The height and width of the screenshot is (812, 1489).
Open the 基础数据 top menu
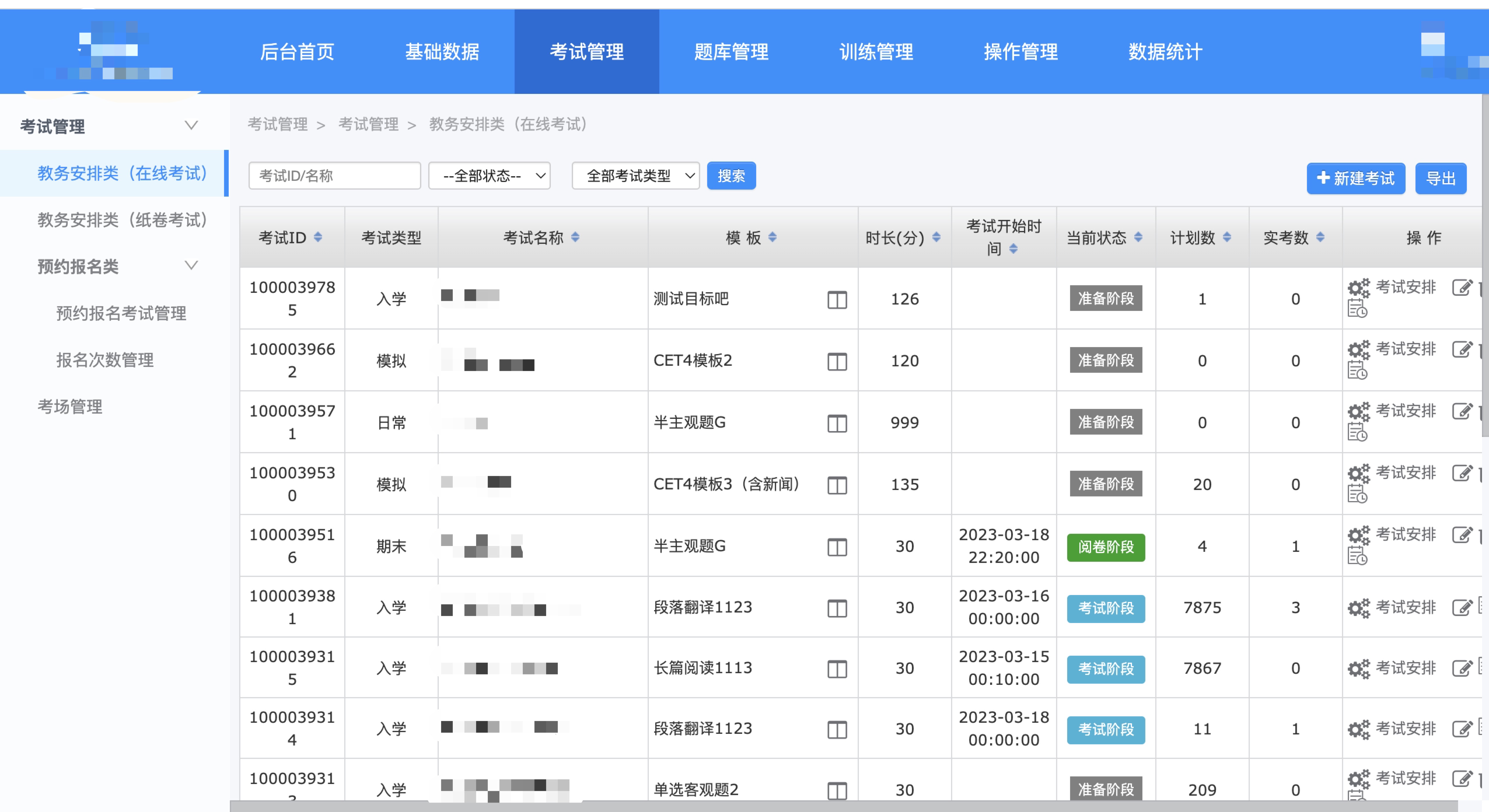(x=442, y=52)
